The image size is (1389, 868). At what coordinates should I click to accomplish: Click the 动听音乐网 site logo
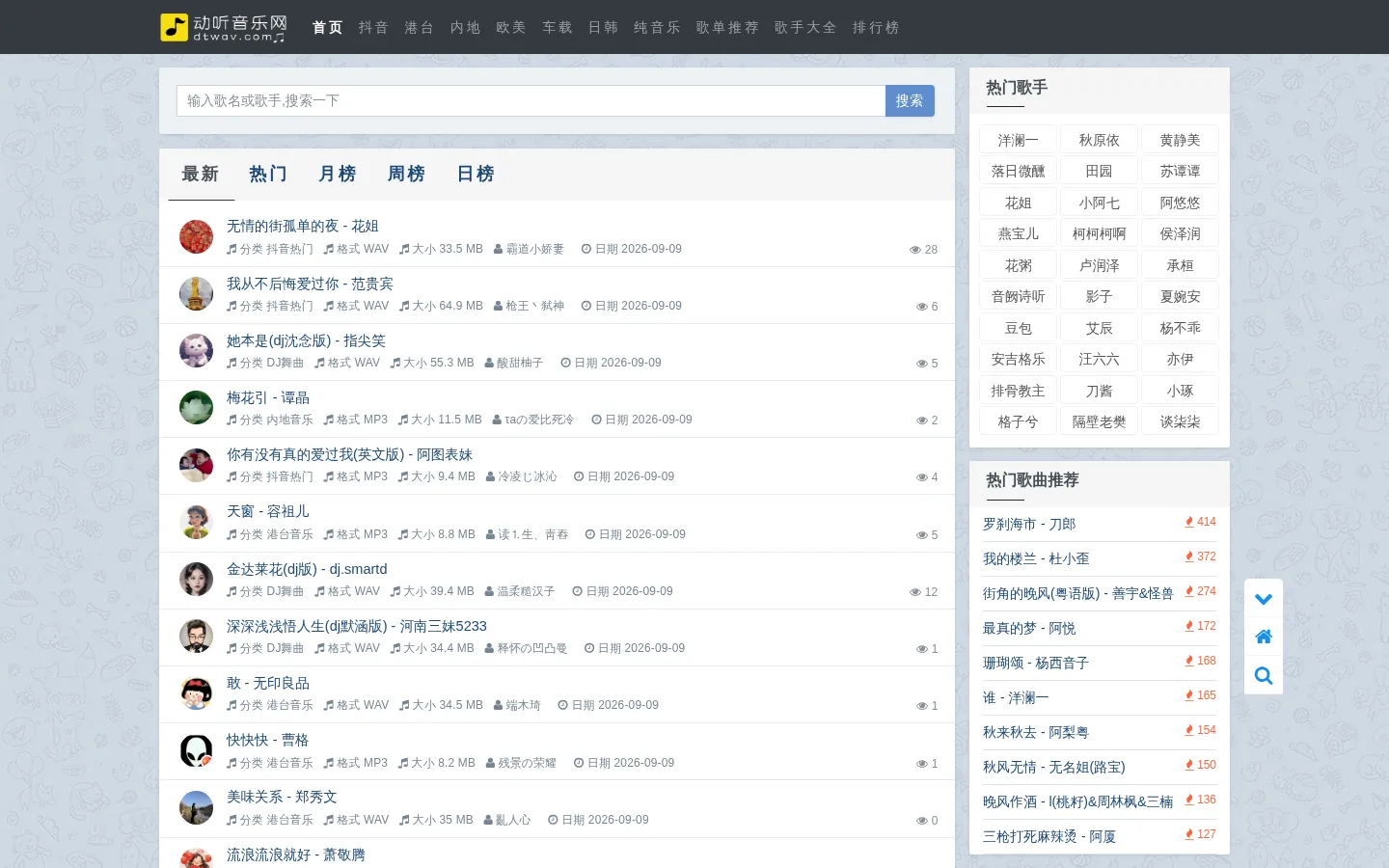224,27
